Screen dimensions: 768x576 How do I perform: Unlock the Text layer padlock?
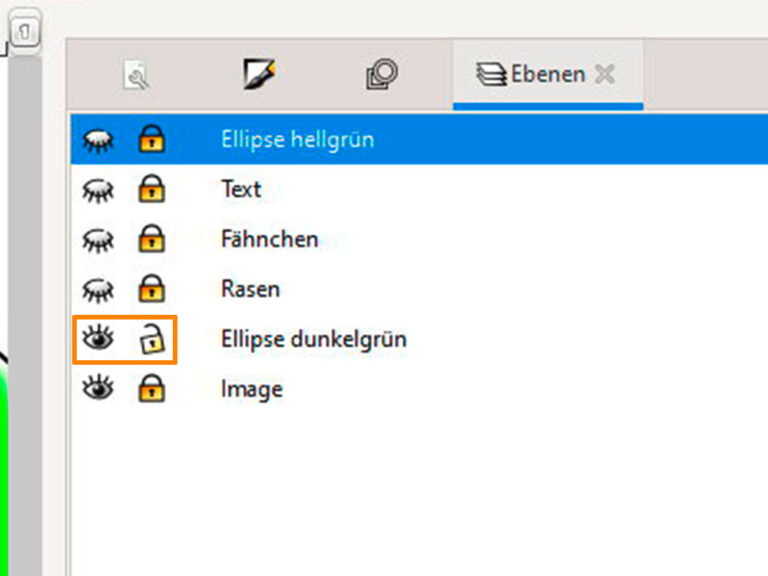(152, 189)
